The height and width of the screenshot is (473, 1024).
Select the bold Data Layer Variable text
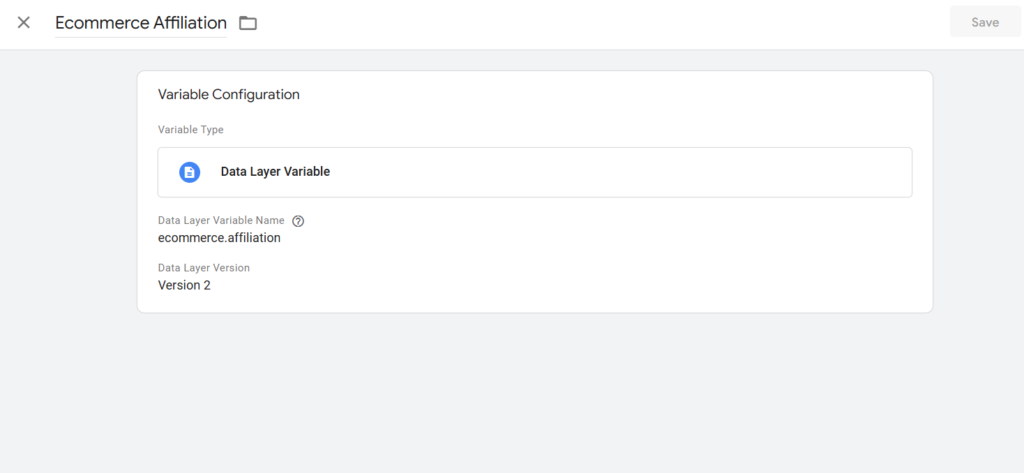(275, 172)
